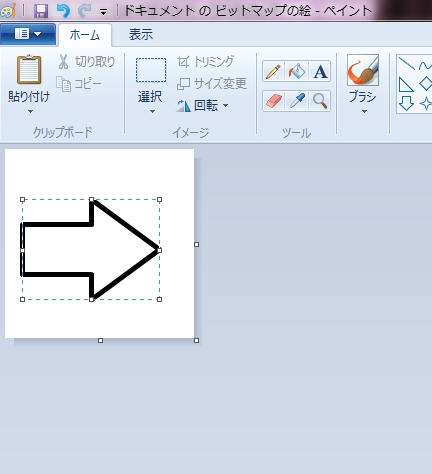
Task: Select the Fill with color bucket tool
Action: coord(297,71)
